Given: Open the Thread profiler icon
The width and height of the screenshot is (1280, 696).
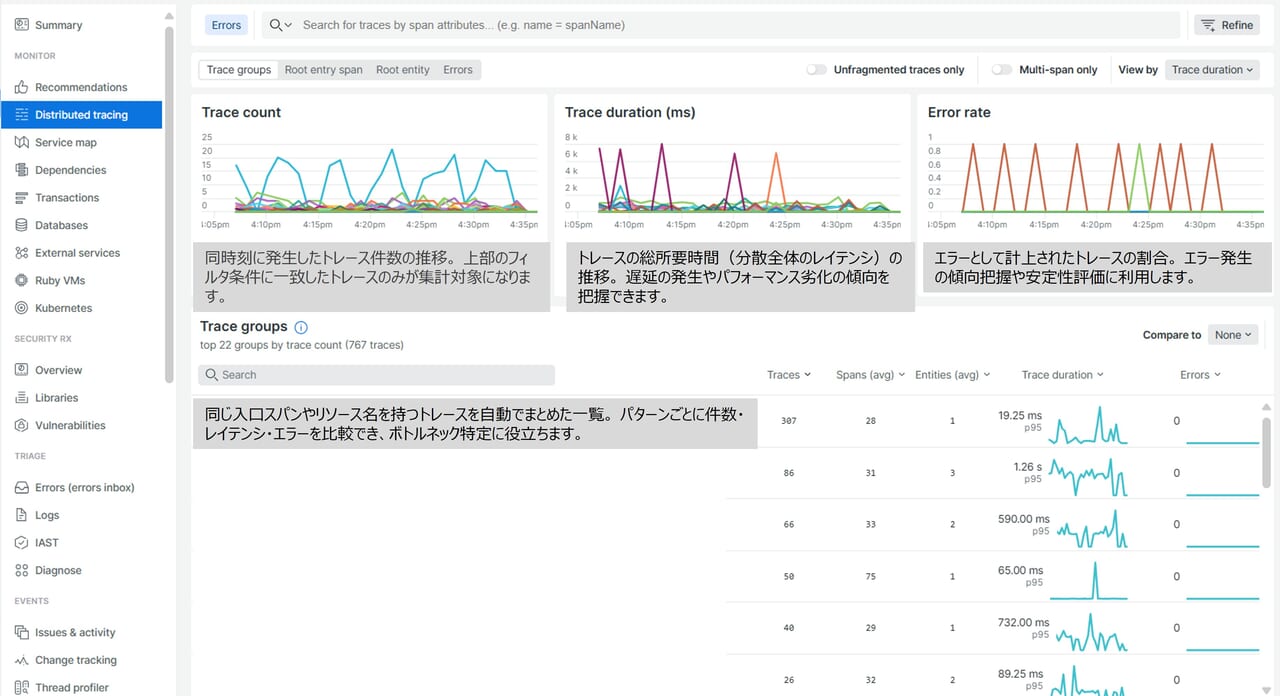Looking at the screenshot, I should click(22, 688).
